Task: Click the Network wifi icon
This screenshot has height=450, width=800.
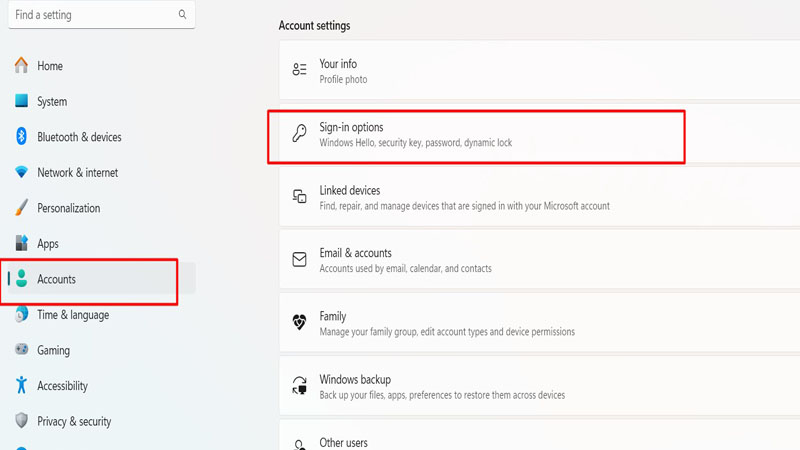Action: coord(21,172)
